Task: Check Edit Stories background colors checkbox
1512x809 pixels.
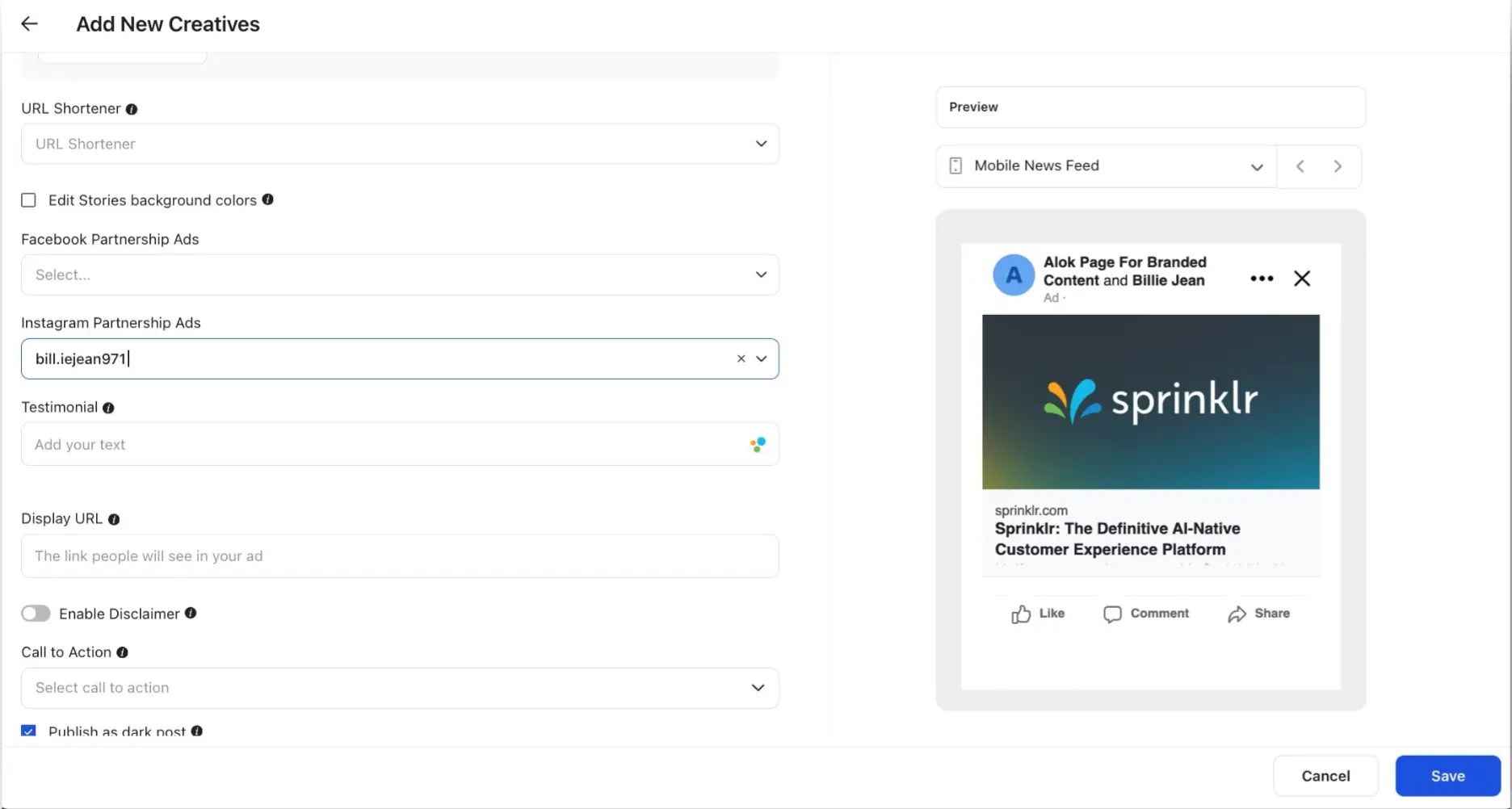Action: [28, 200]
